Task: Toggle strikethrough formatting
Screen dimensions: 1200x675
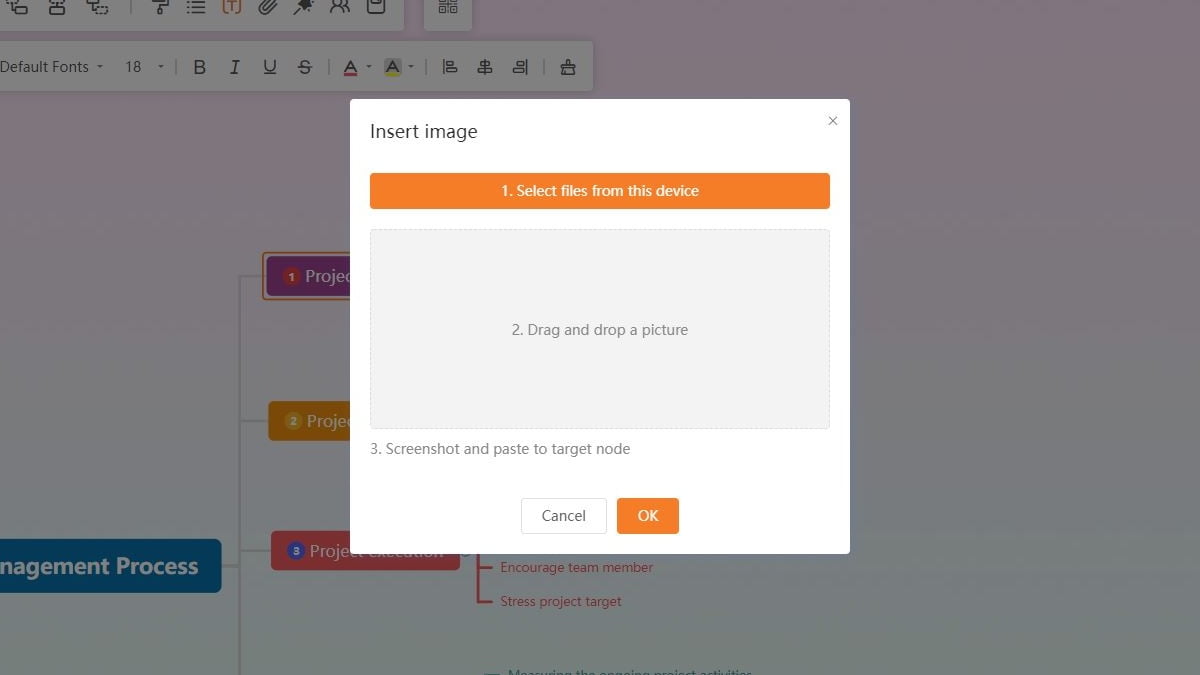Action: (x=305, y=67)
